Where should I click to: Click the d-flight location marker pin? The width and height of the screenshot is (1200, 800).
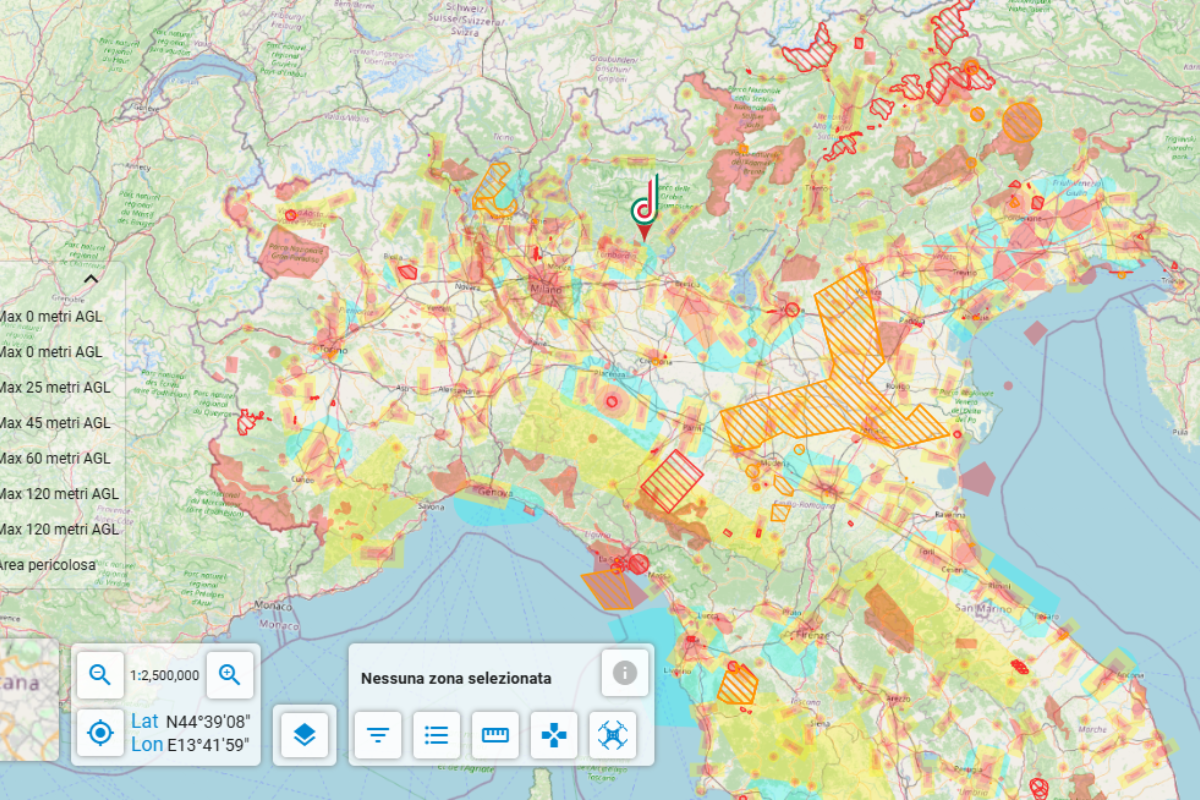645,208
